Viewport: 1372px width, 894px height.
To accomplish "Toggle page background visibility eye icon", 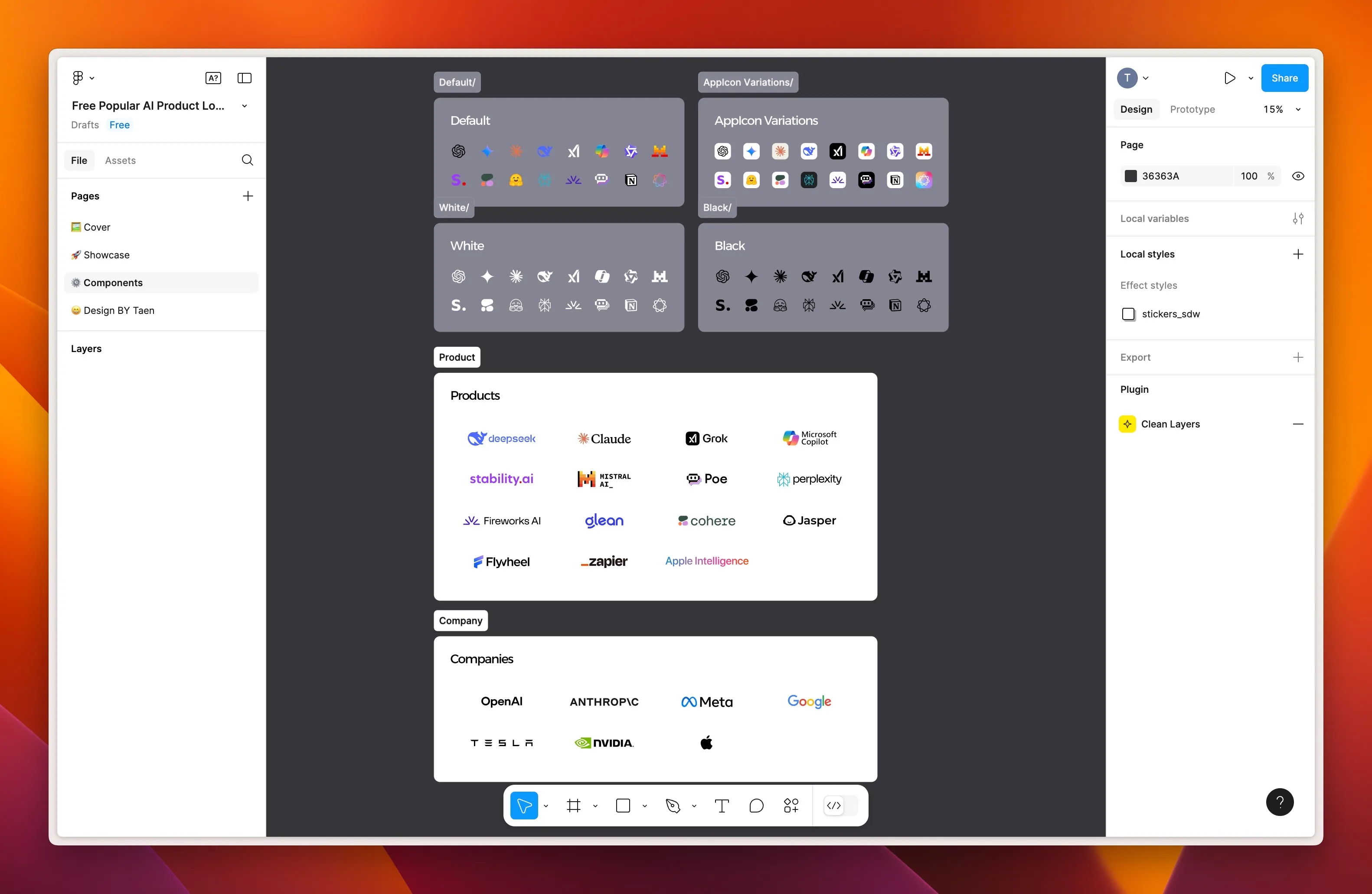I will coord(1298,176).
